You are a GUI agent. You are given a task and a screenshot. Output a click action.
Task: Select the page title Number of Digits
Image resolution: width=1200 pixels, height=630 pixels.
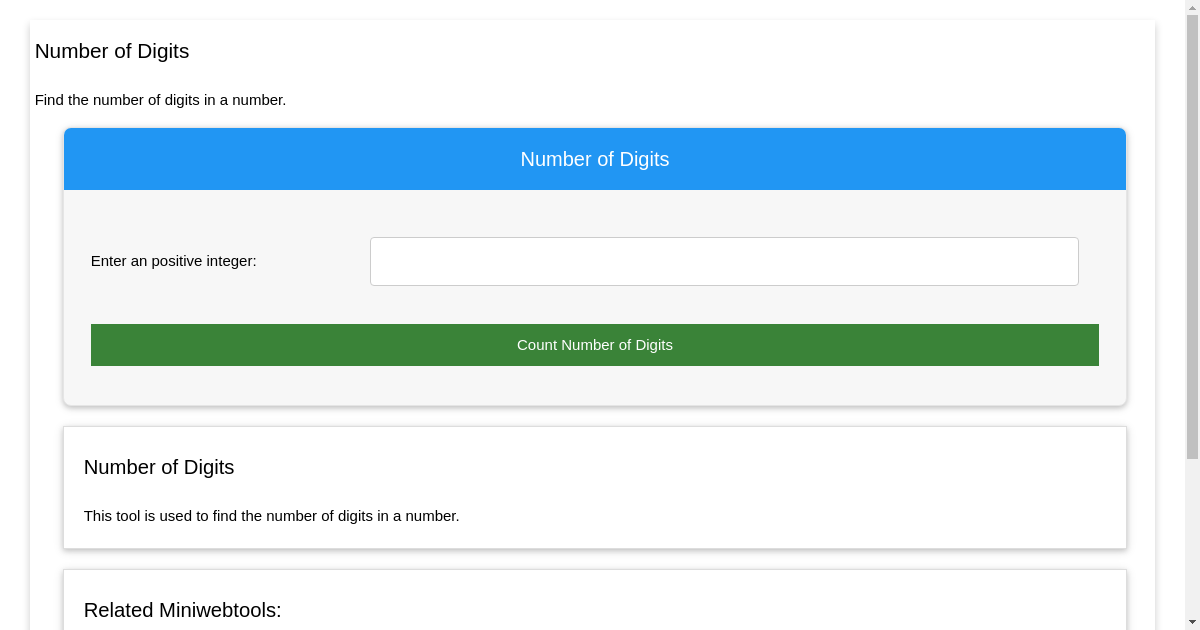(x=111, y=51)
